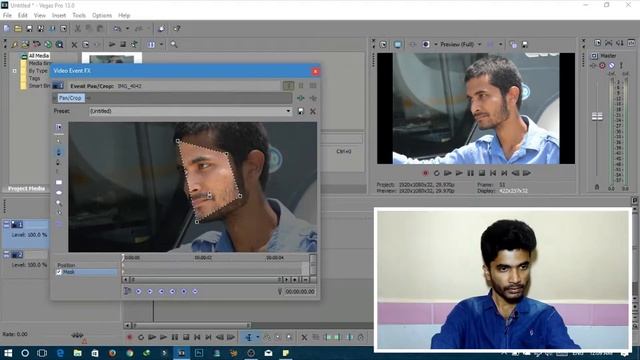
Task: Open the Edit menu
Action: 22,16
